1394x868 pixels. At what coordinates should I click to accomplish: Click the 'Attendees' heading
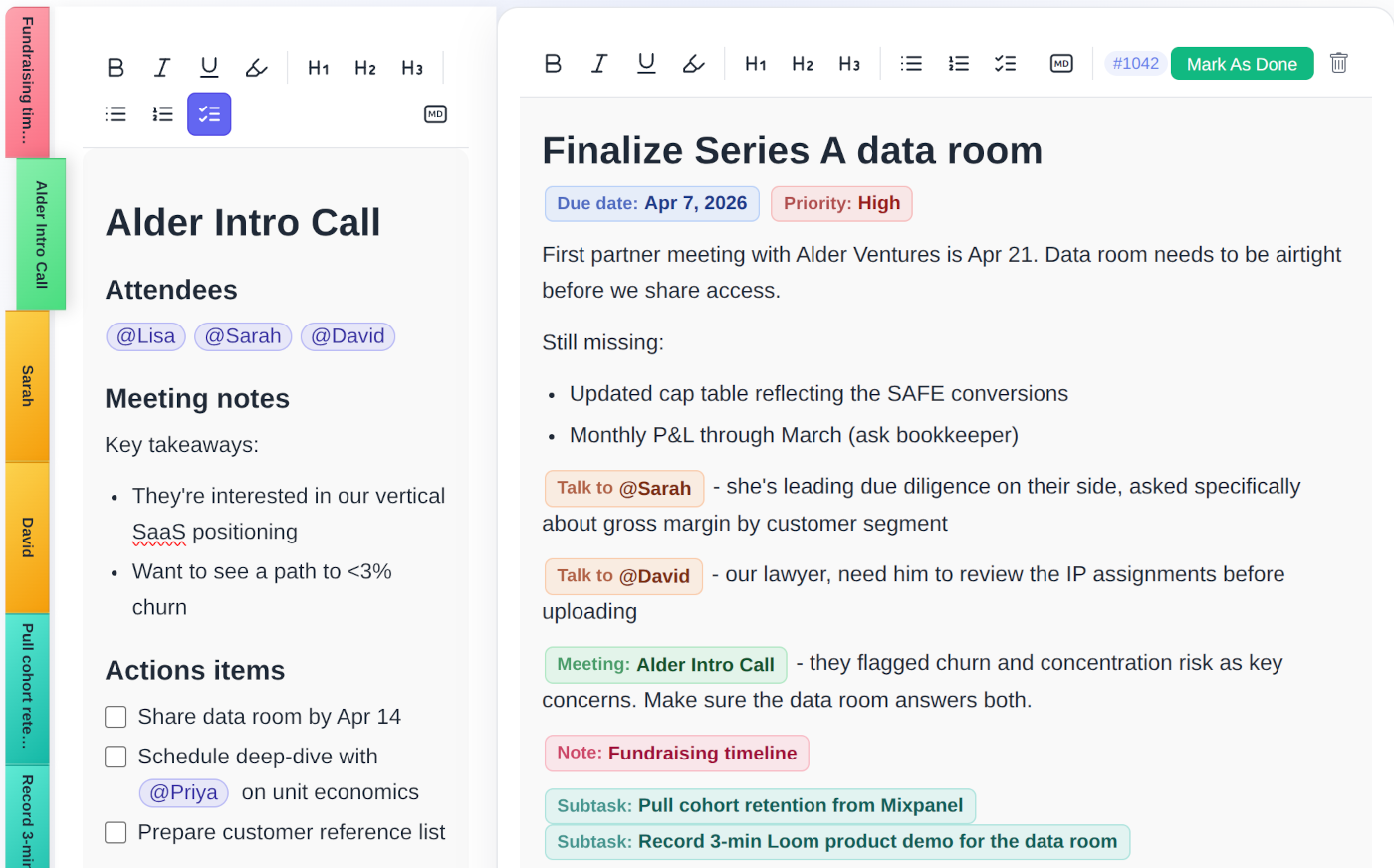pos(171,290)
